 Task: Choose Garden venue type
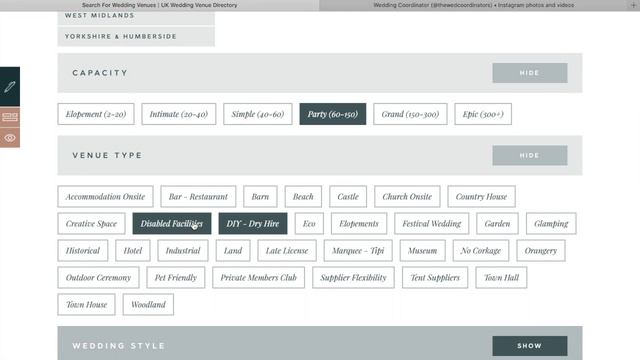(498, 224)
